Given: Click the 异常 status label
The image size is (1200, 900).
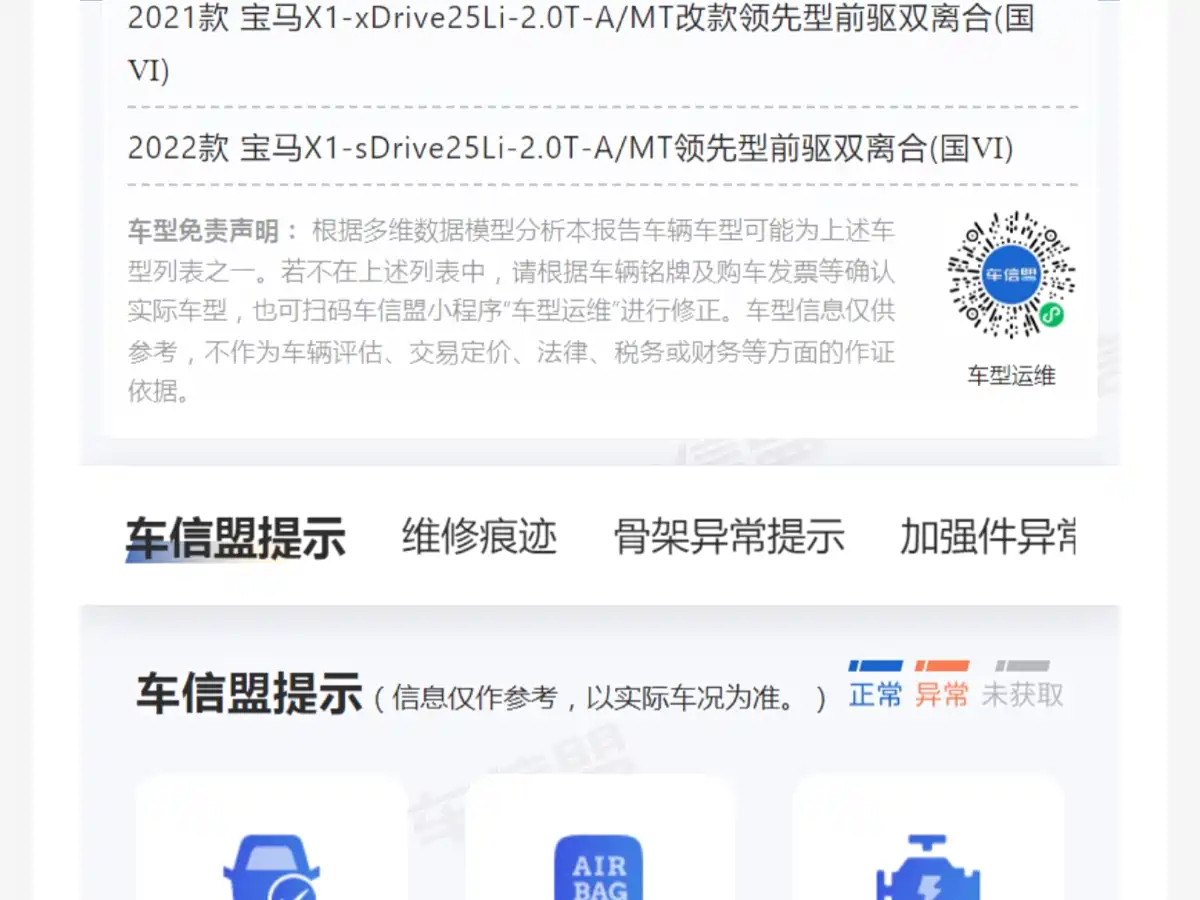Looking at the screenshot, I should pos(942,694).
